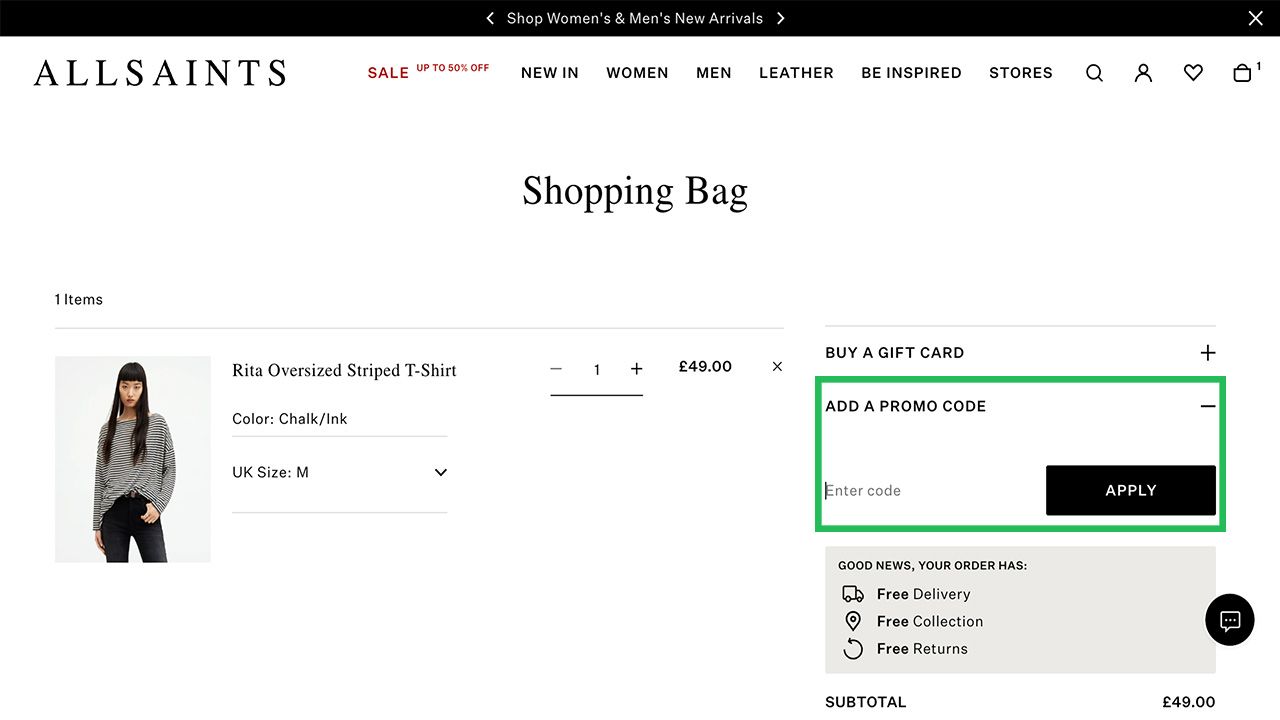The width and height of the screenshot is (1280, 720).
Task: Select the Shopping Bag heading
Action: [635, 191]
